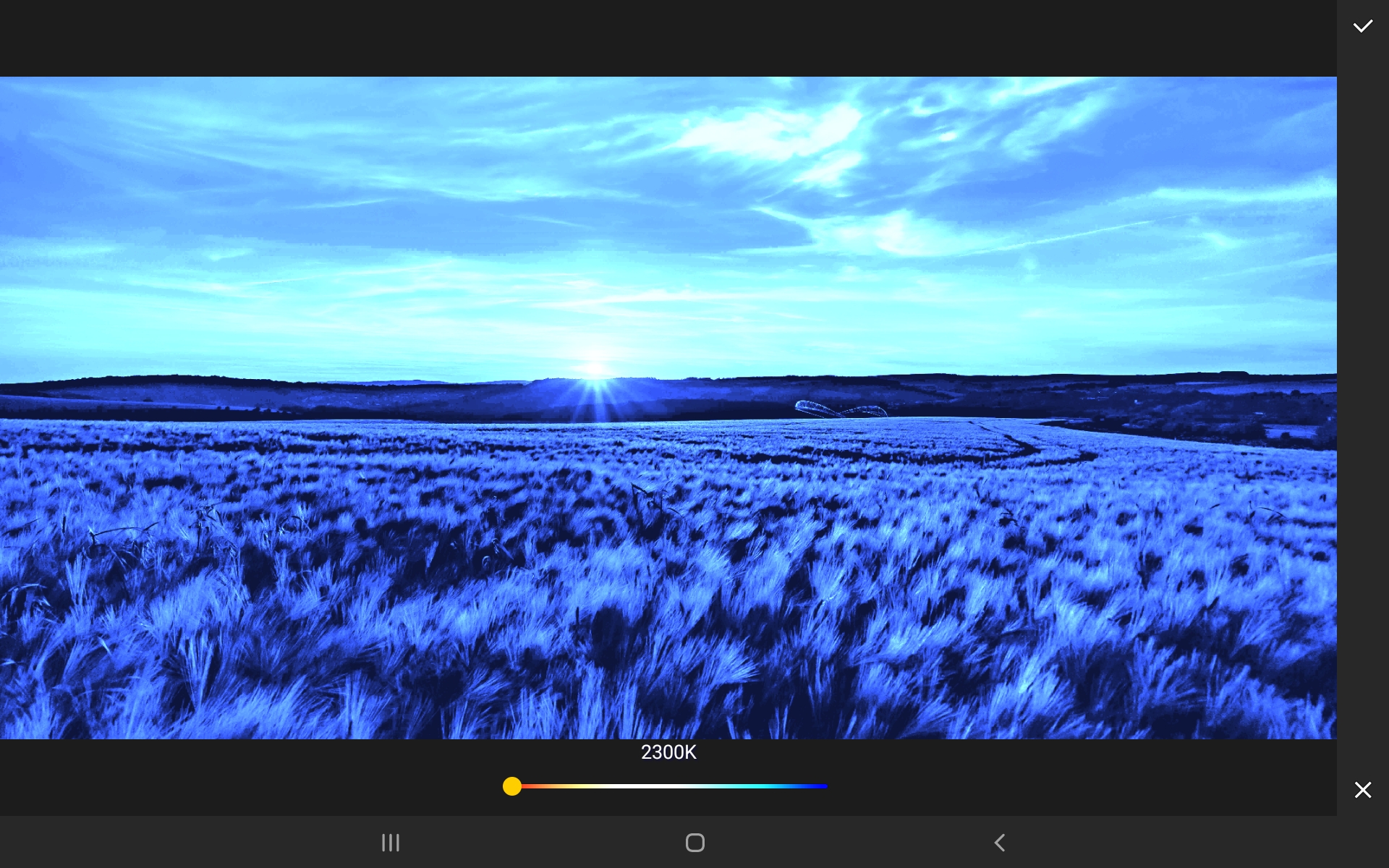Tap the Android home button
Viewport: 1389px width, 868px height.
point(695,843)
